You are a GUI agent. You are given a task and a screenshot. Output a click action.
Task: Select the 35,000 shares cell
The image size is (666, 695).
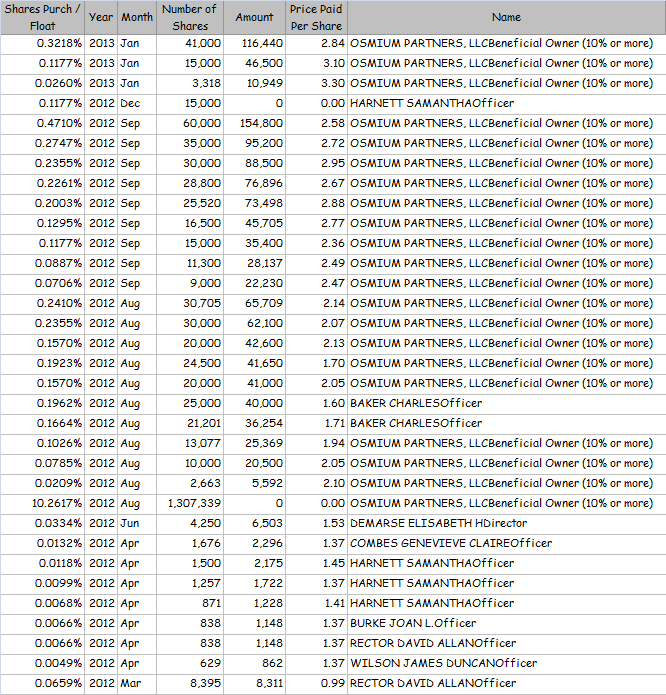point(190,143)
